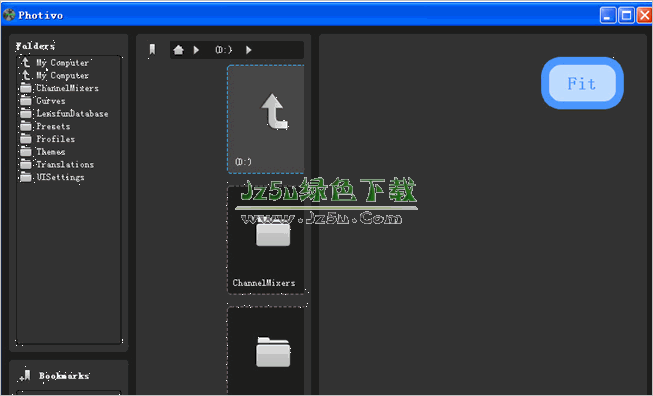Select first My Computer entry in Folders
Image resolution: width=653 pixels, height=396 pixels.
(62, 63)
